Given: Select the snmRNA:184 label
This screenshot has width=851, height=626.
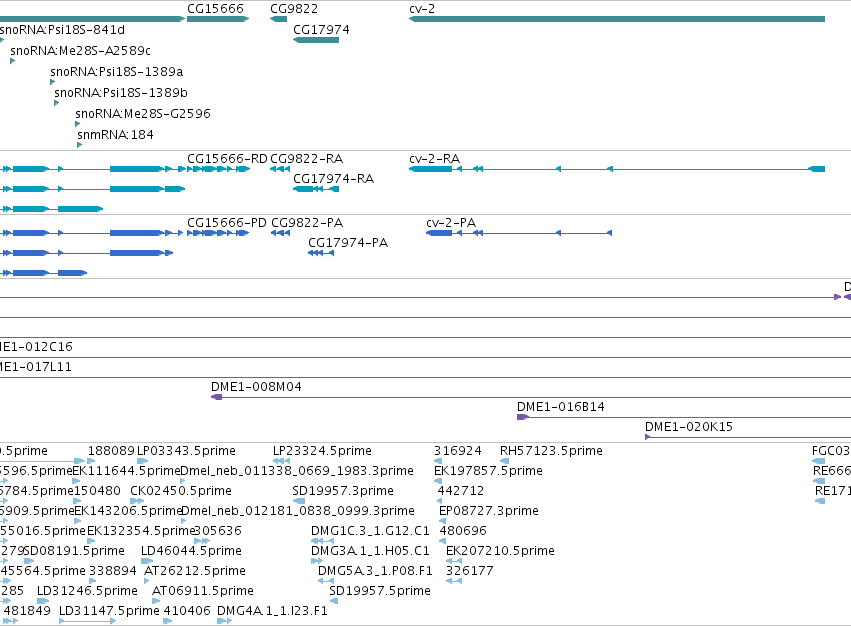Looking at the screenshot, I should [115, 135].
